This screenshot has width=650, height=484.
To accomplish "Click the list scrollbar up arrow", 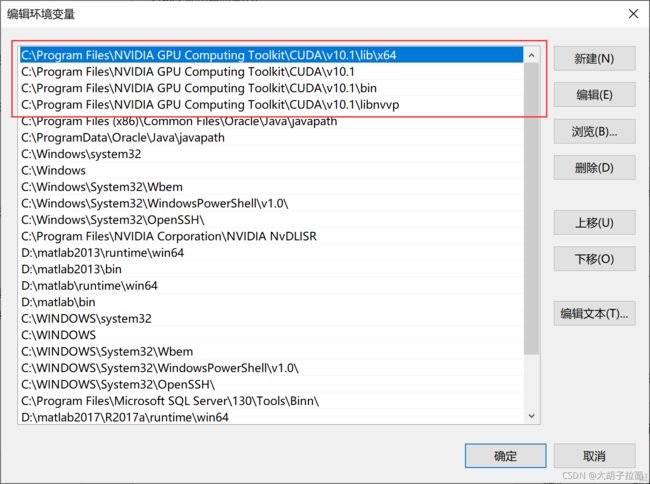I will pyautogui.click(x=532, y=55).
